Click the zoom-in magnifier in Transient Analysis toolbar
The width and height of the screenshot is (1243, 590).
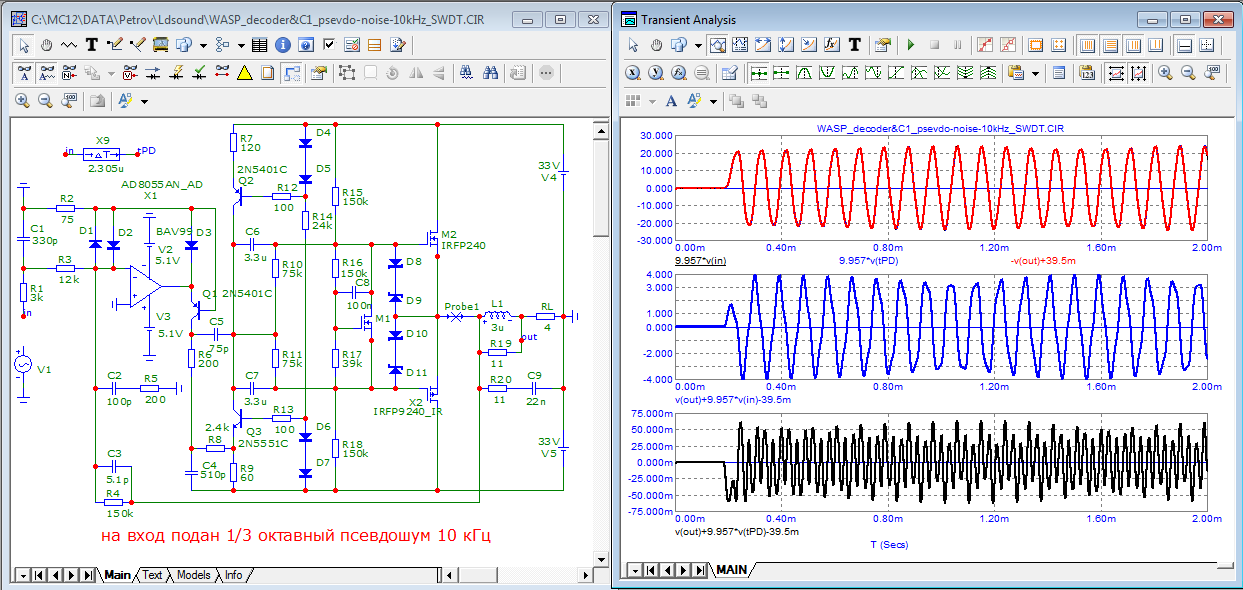tap(1164, 72)
